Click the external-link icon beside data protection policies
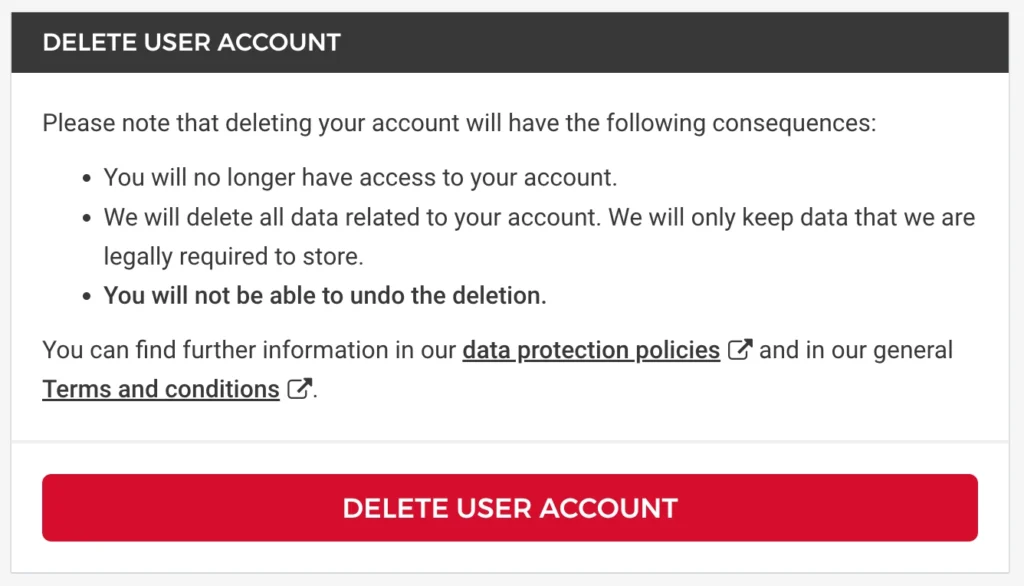Image resolution: width=1024 pixels, height=586 pixels. [740, 349]
